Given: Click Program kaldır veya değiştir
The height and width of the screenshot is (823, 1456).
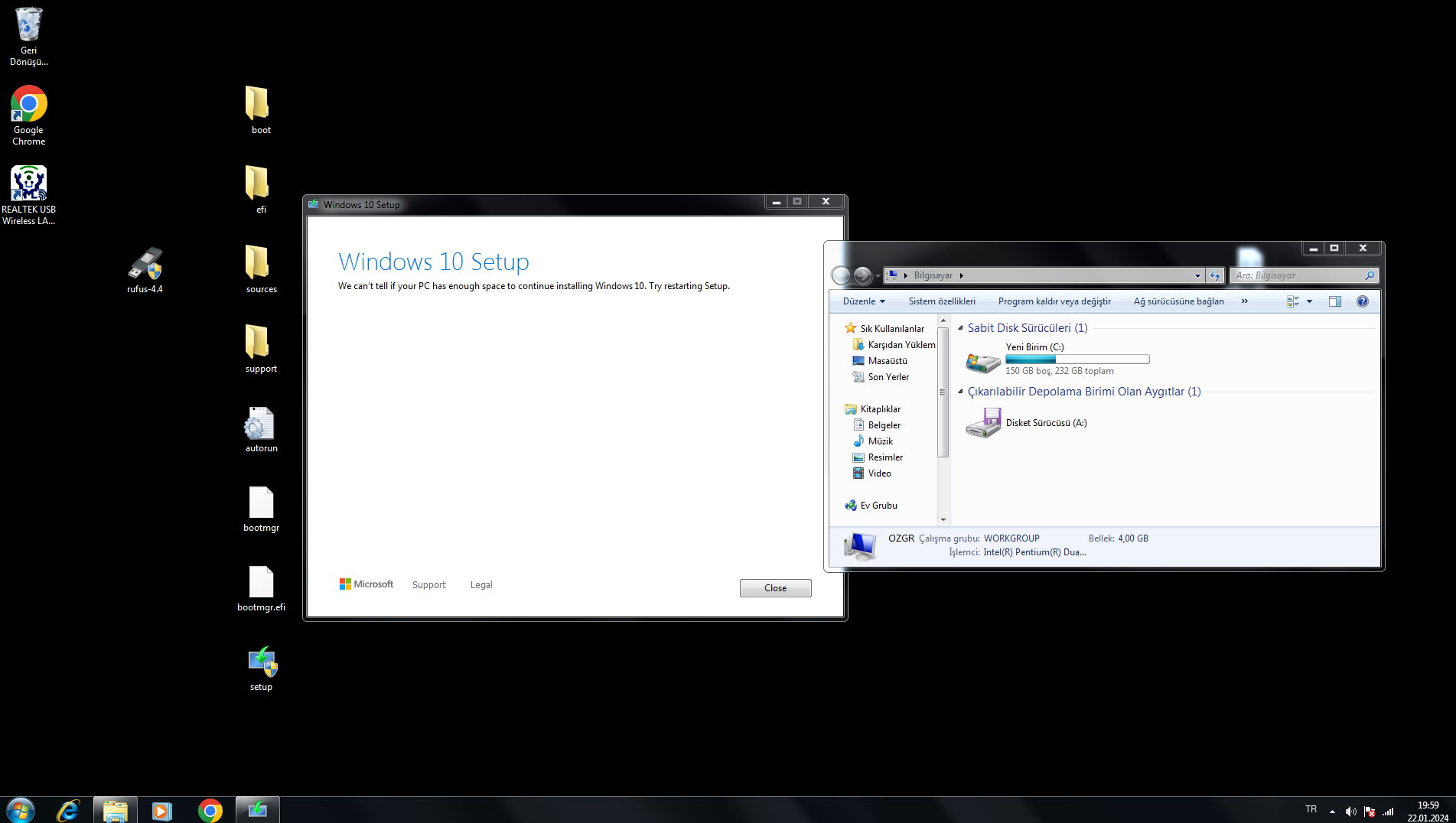Looking at the screenshot, I should 1054,301.
